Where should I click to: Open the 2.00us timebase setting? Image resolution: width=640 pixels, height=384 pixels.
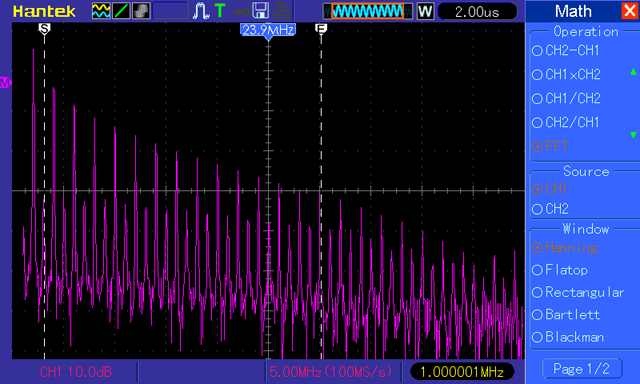tap(477, 11)
